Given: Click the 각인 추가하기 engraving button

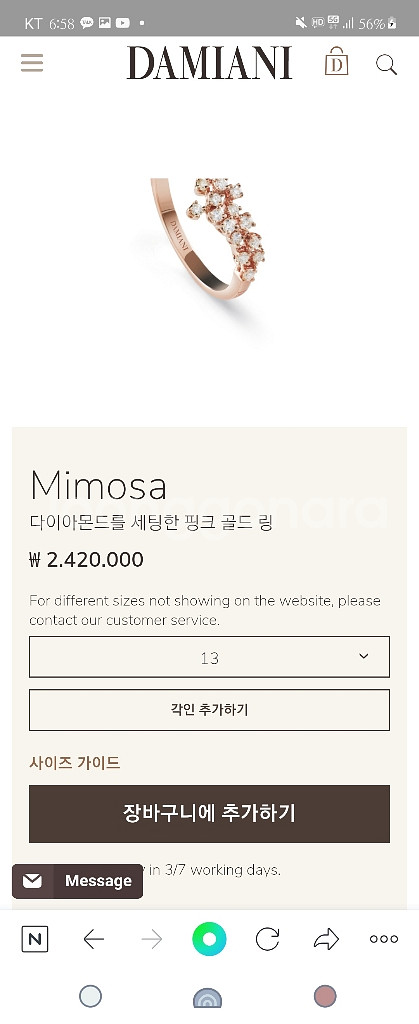Looking at the screenshot, I should pyautogui.click(x=210, y=710).
